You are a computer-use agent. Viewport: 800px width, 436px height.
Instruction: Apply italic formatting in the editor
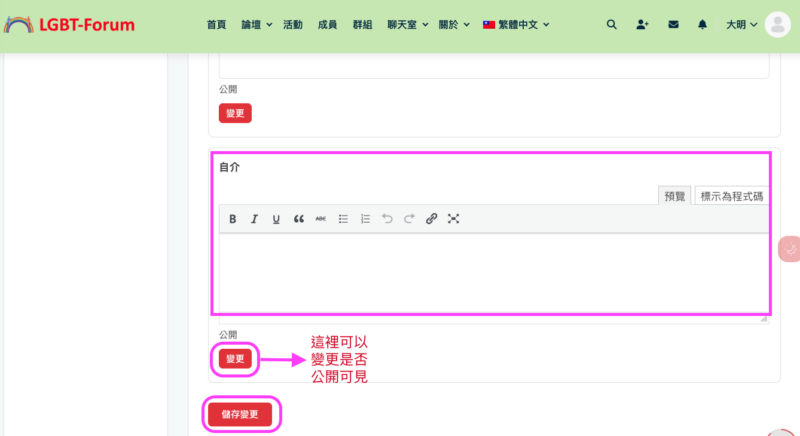tap(255, 219)
